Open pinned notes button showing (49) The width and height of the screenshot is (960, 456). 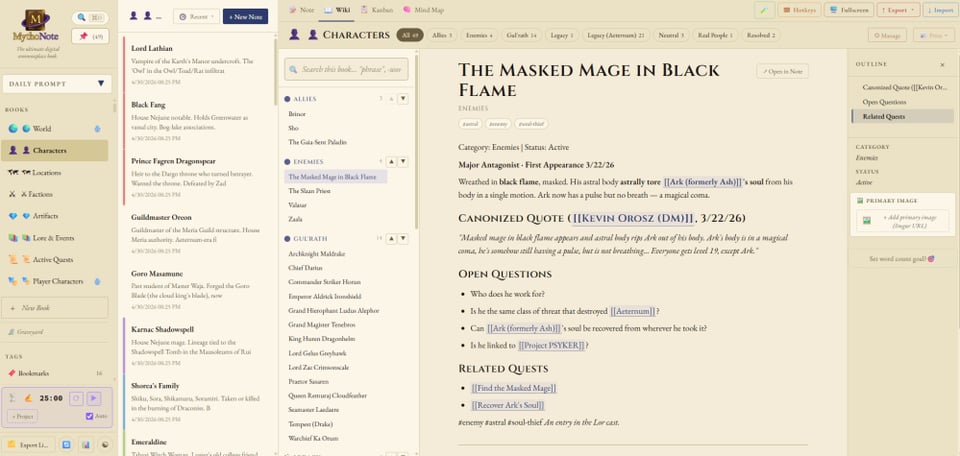click(90, 36)
